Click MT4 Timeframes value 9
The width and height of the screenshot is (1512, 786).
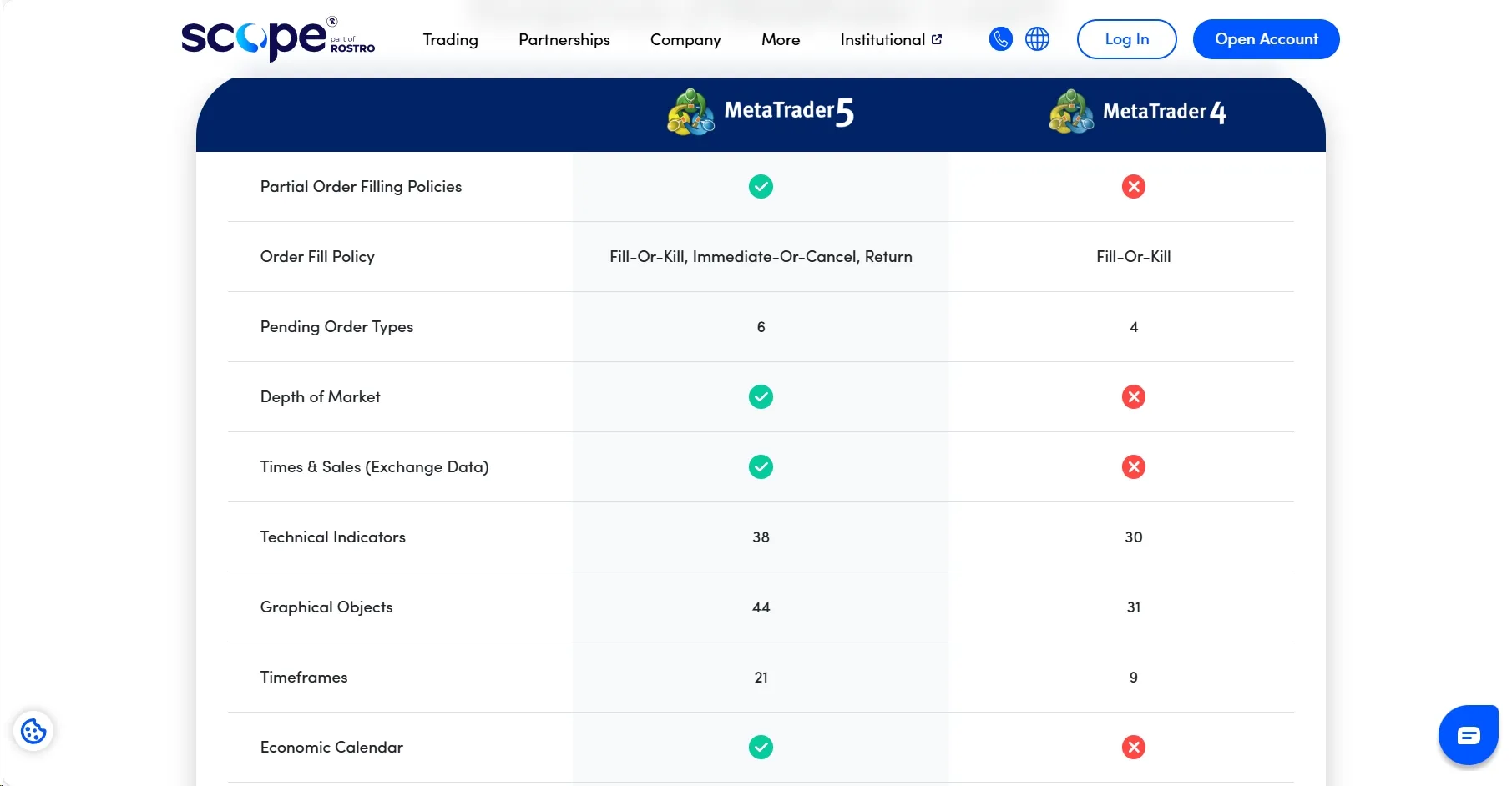pos(1134,678)
